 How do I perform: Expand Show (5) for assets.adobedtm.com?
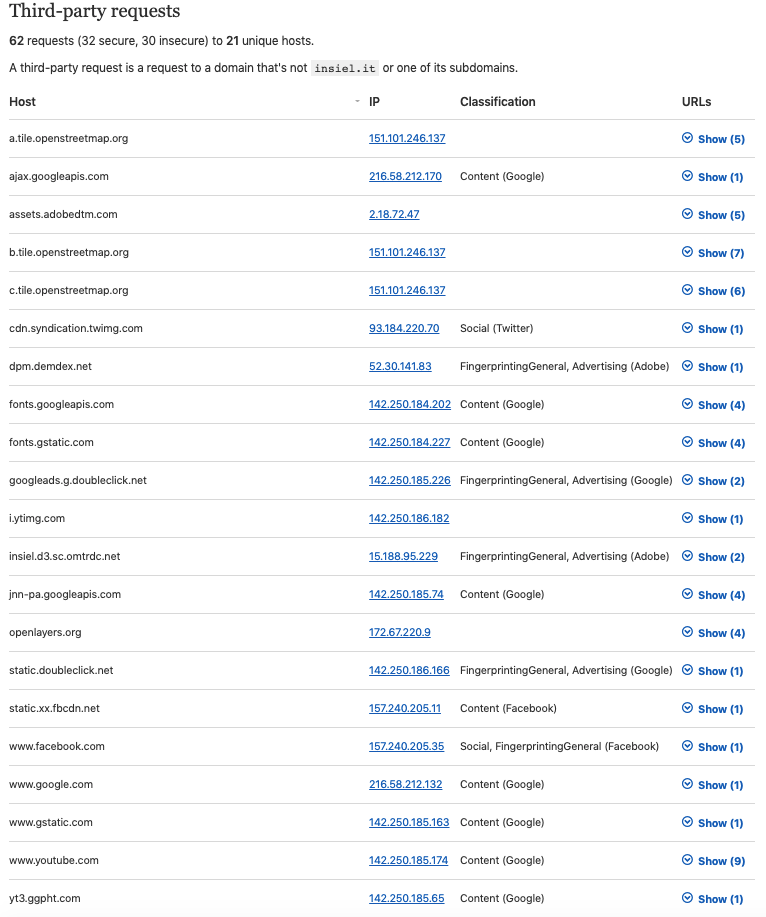pyautogui.click(x=713, y=215)
